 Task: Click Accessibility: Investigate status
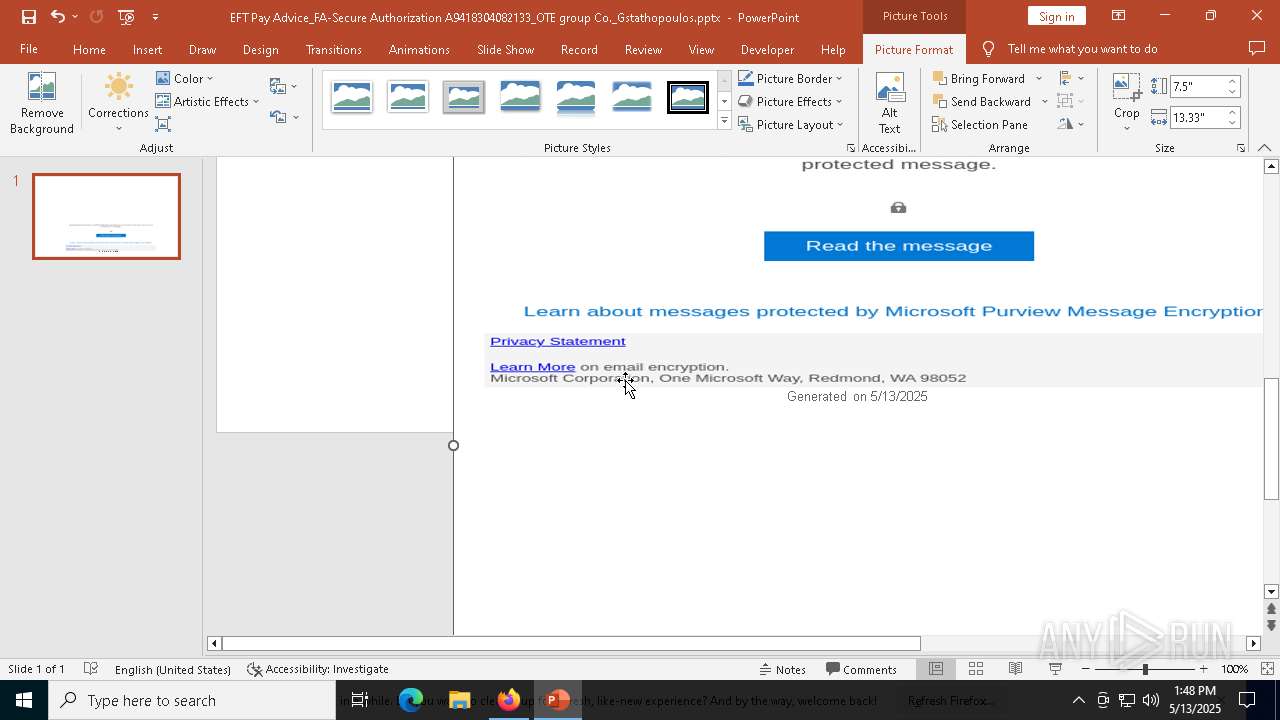(318, 669)
